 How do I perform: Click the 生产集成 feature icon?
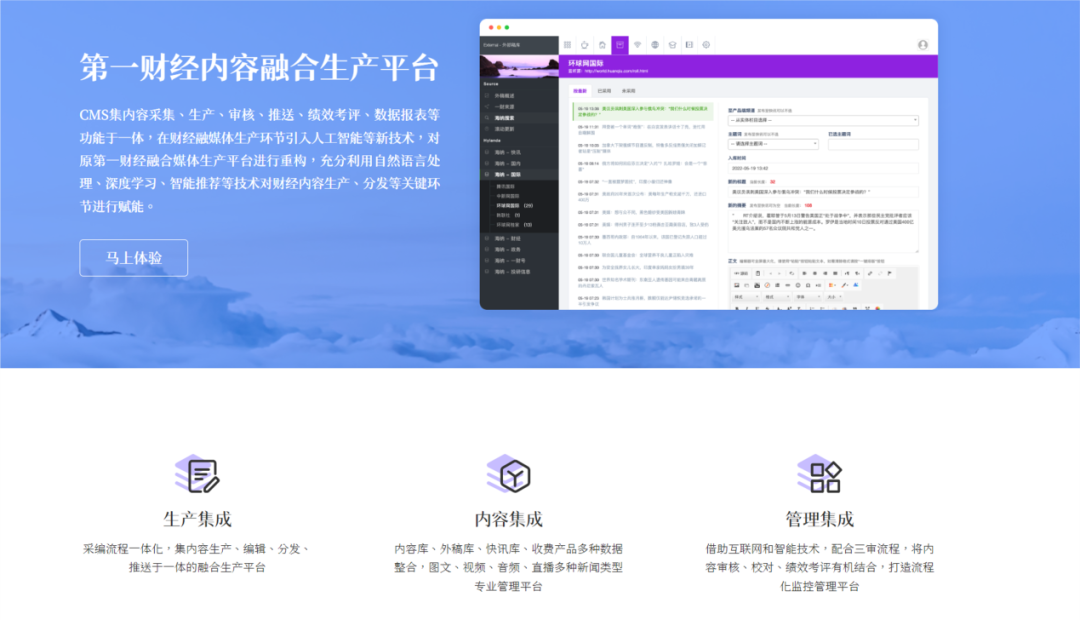[x=197, y=475]
